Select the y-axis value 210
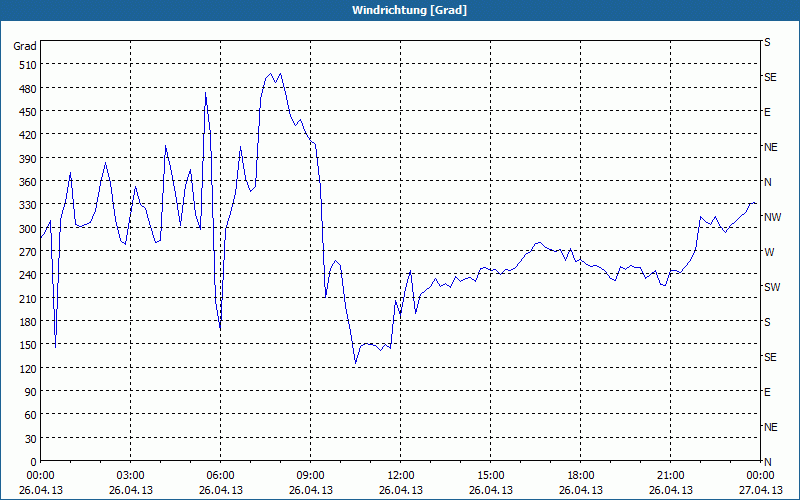The width and height of the screenshot is (800, 500). coord(28,298)
